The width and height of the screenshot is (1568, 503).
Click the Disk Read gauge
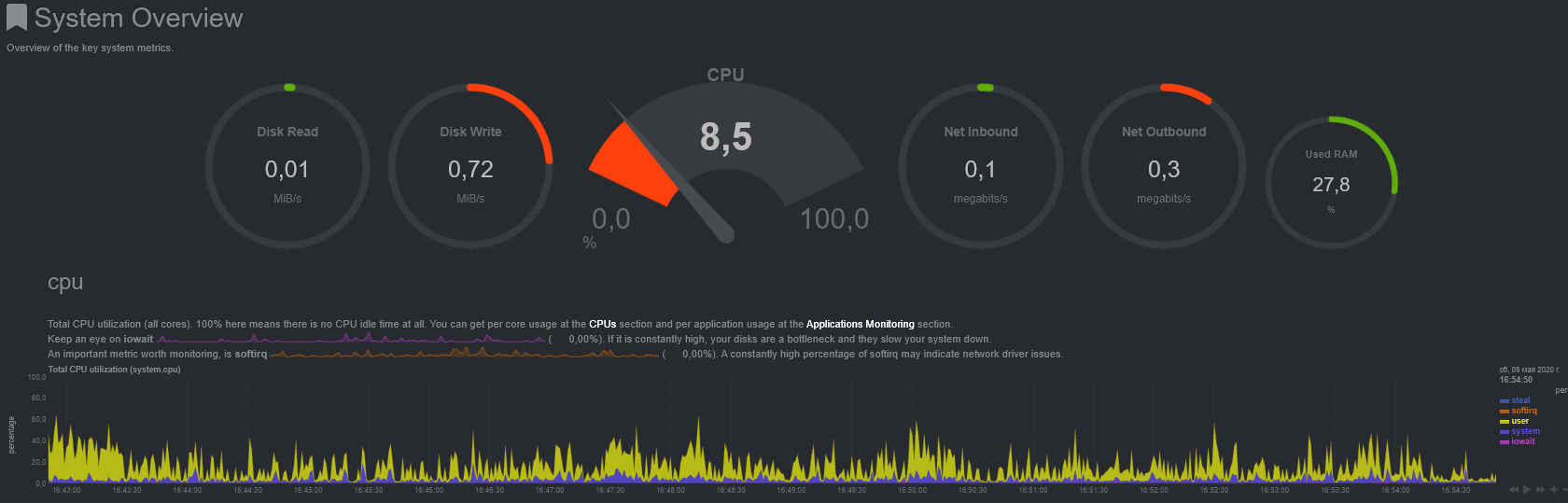coord(287,166)
